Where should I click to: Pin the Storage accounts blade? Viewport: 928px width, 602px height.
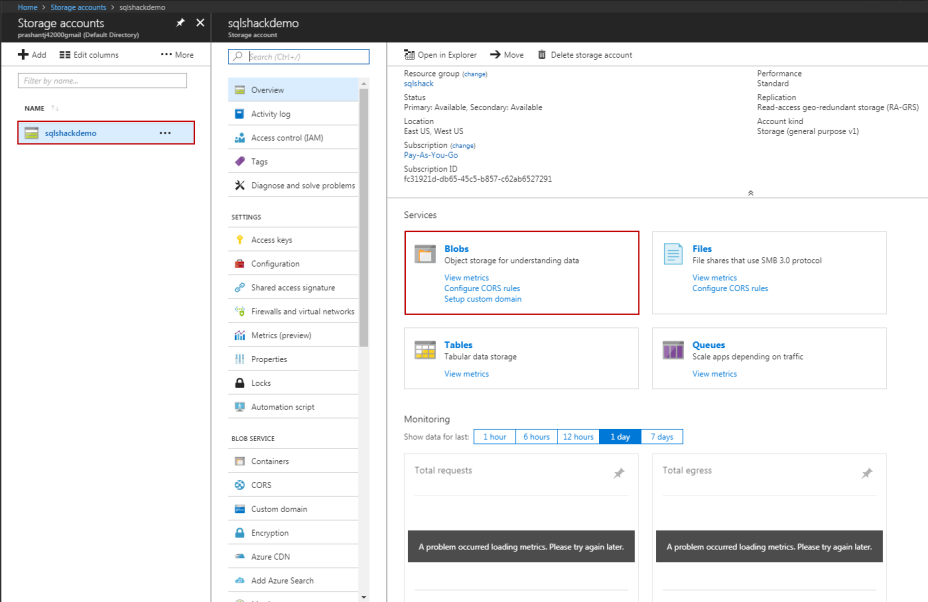[x=180, y=22]
